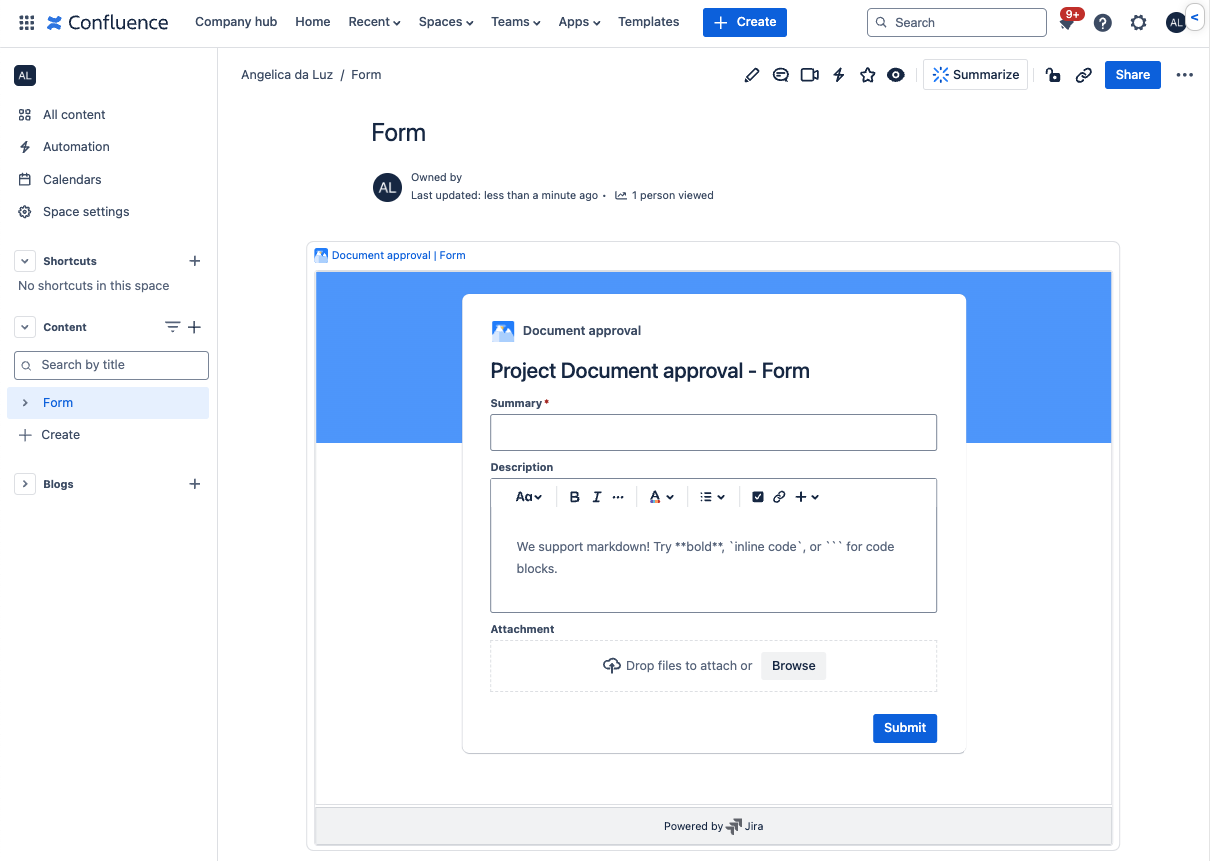Click the Confluence logo
Viewport: 1210px width, 861px height.
(107, 22)
